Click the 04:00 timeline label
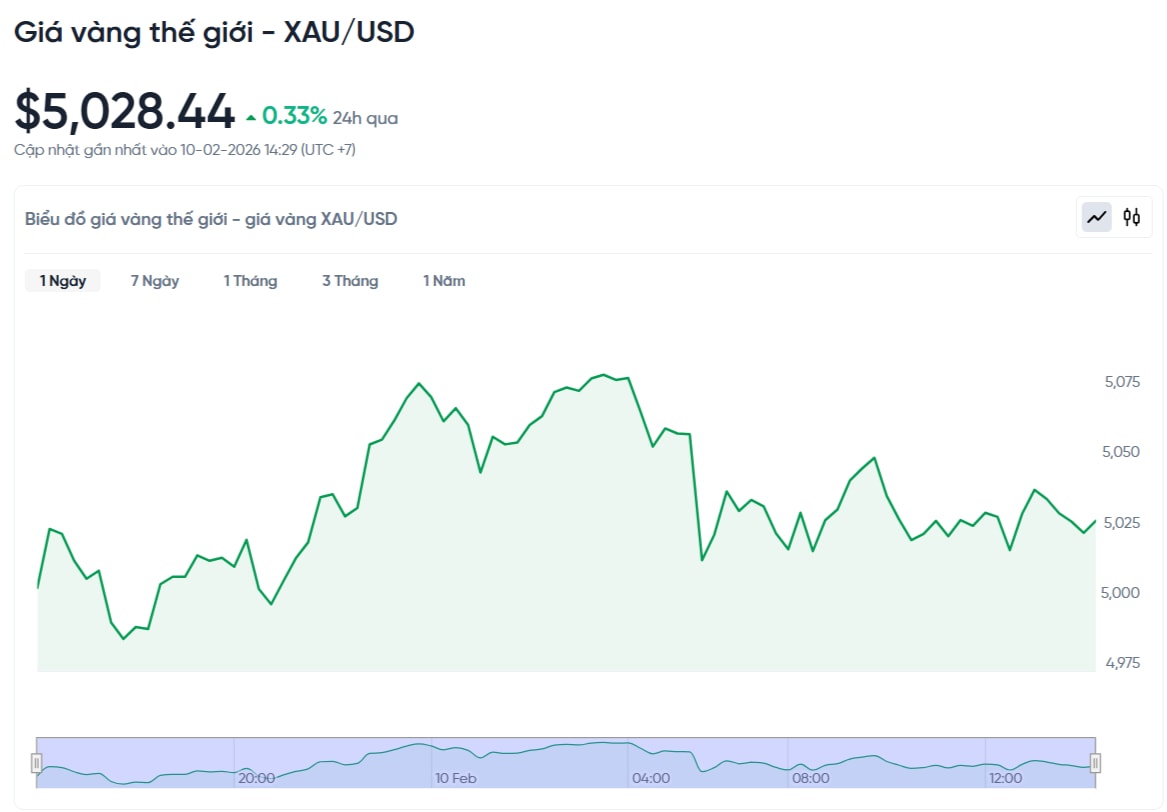 click(652, 778)
